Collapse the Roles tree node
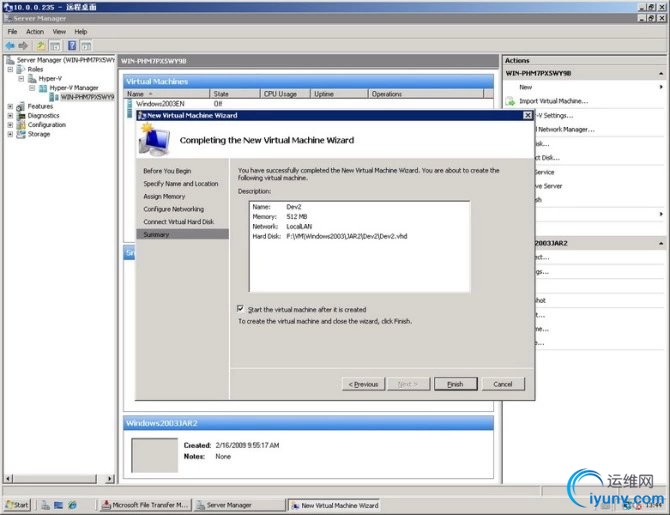 10,69
